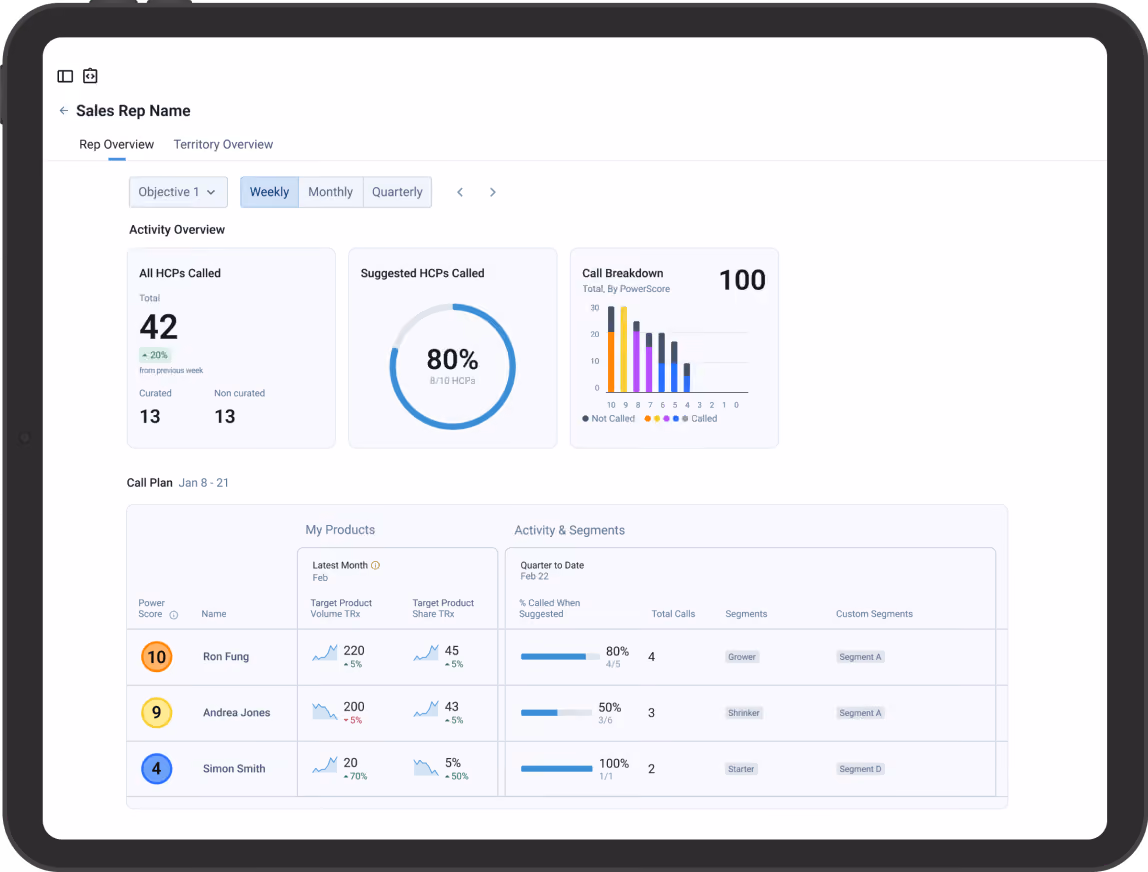Screen dimensions: 1148x872
Task: Click the All HCPs Called total 42
Action: (158, 327)
